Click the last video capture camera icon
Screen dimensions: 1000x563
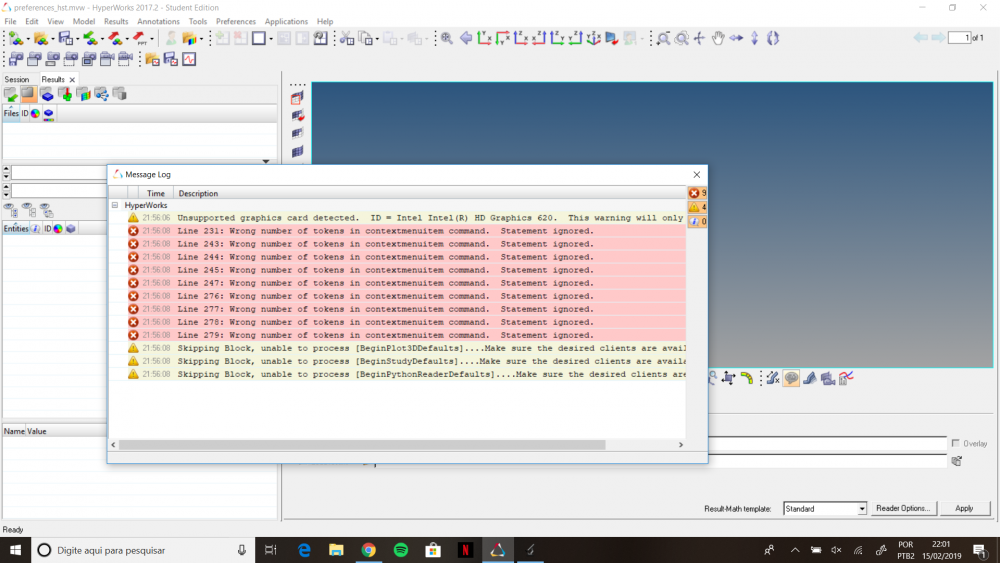point(126,59)
